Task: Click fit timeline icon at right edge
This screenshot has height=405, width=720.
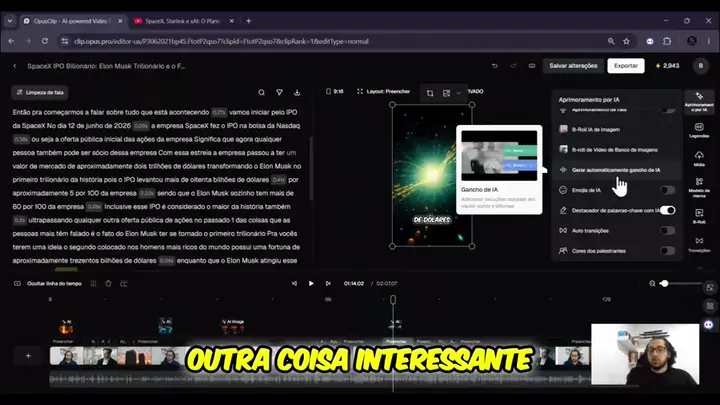Action: tap(710, 288)
